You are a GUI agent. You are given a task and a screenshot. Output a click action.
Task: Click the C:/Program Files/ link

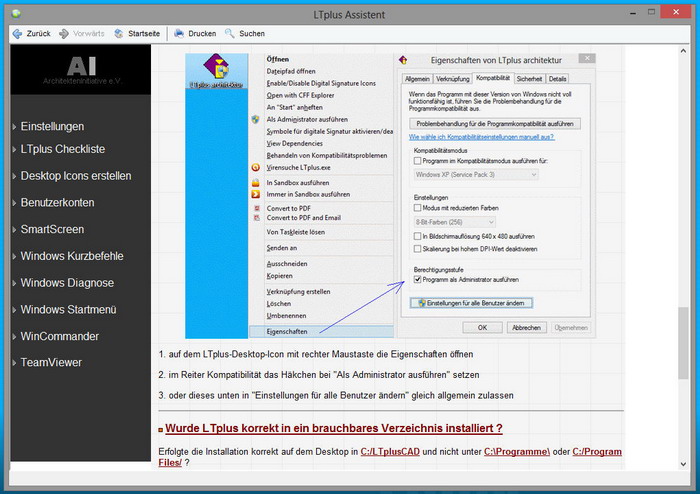click(597, 452)
